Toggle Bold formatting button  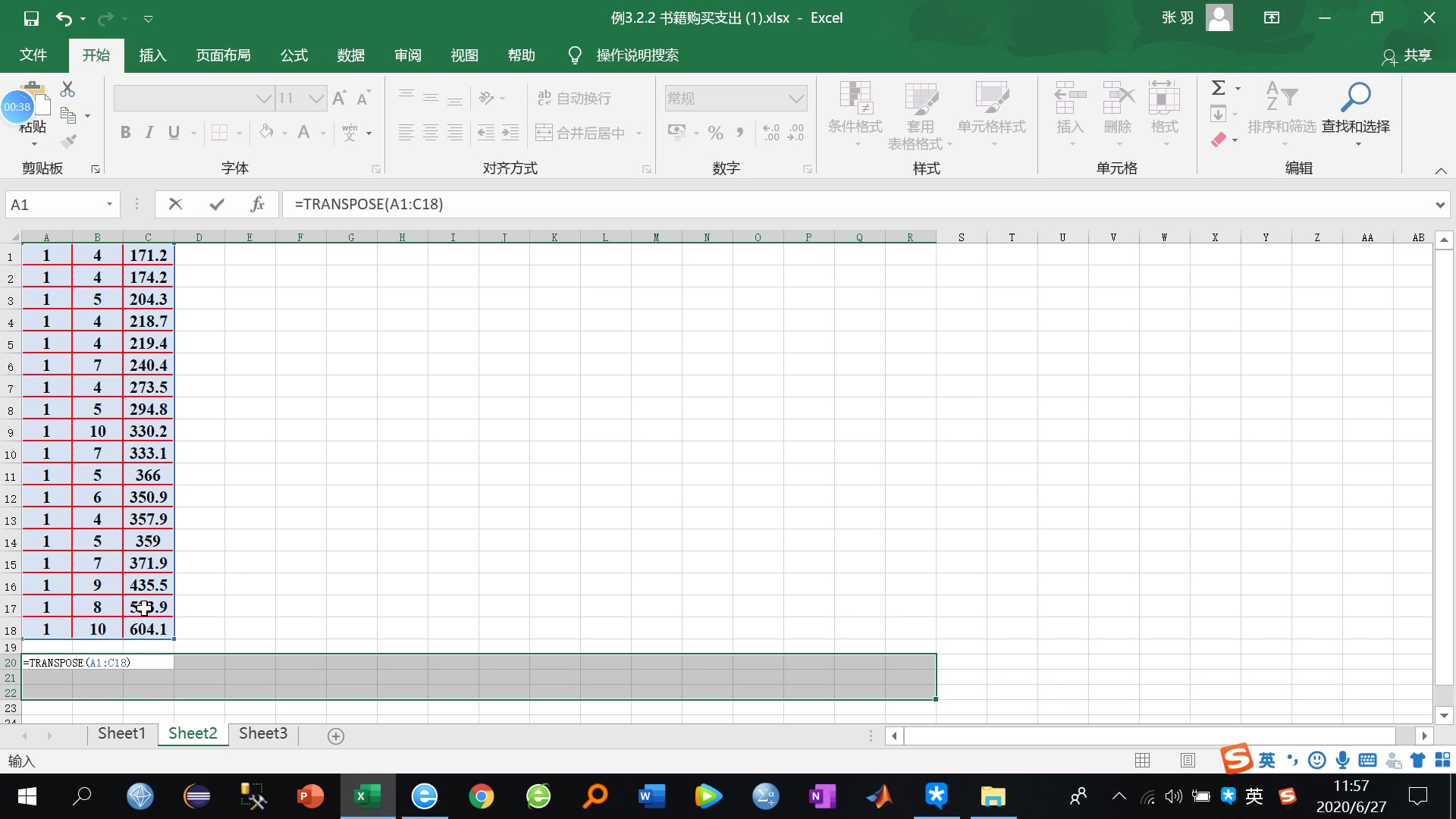click(126, 133)
